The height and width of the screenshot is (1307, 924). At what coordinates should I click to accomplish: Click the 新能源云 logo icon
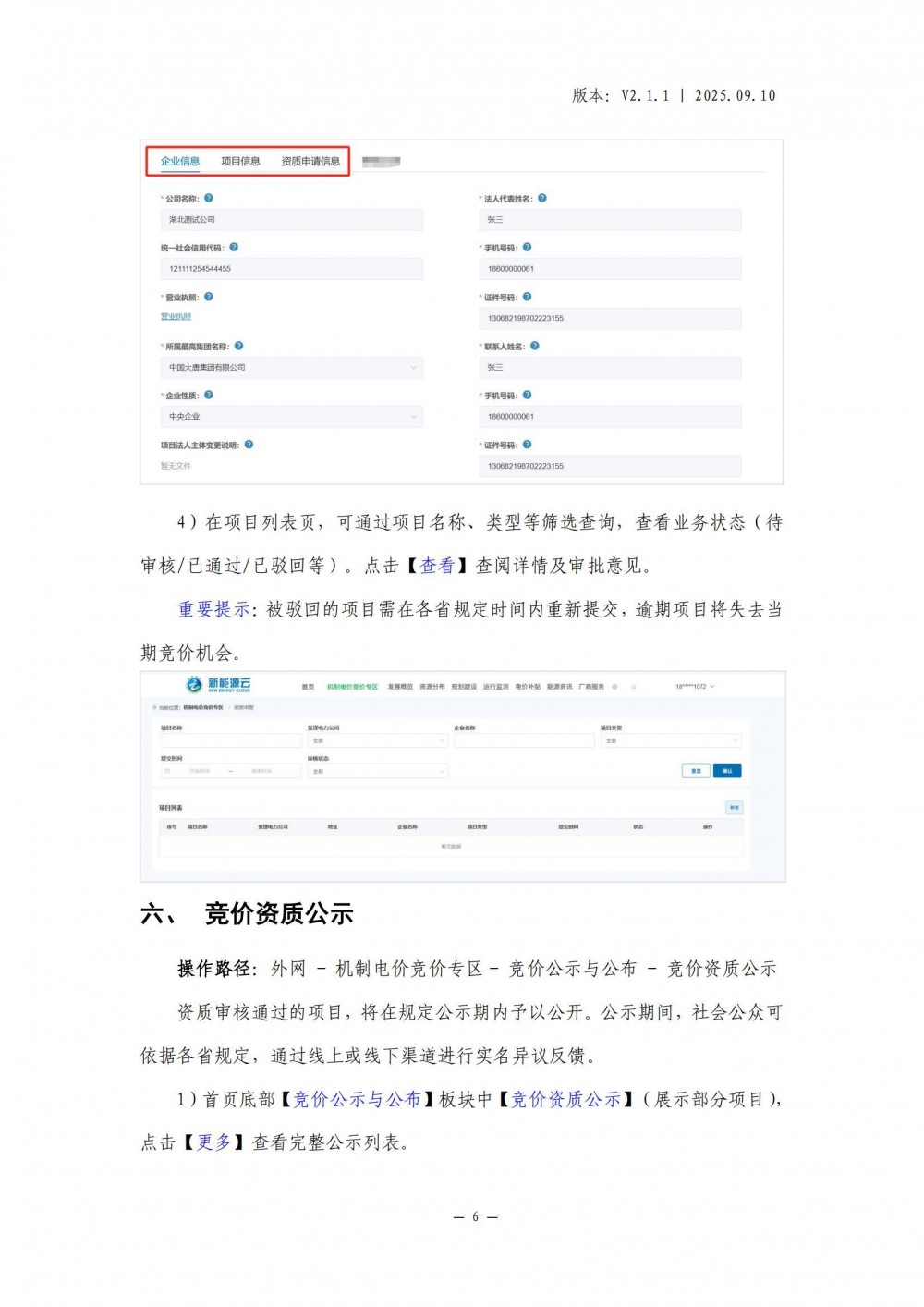pyautogui.click(x=194, y=684)
